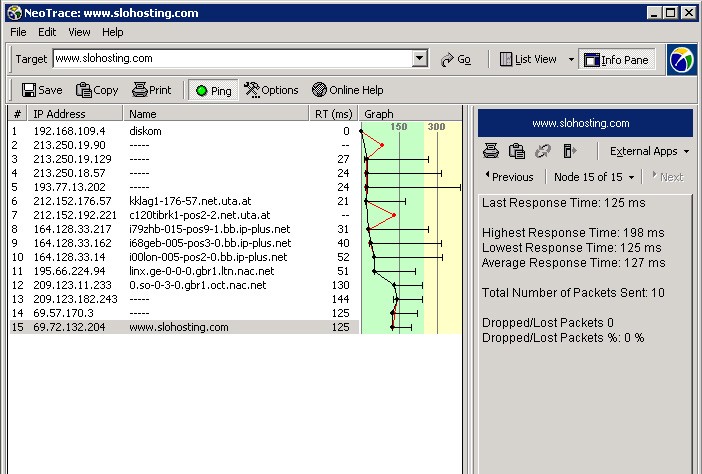Click the info pane export arrow icon
The width and height of the screenshot is (702, 474).
click(569, 151)
